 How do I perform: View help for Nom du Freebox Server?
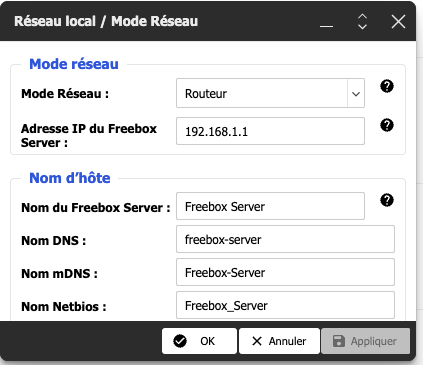(387, 200)
